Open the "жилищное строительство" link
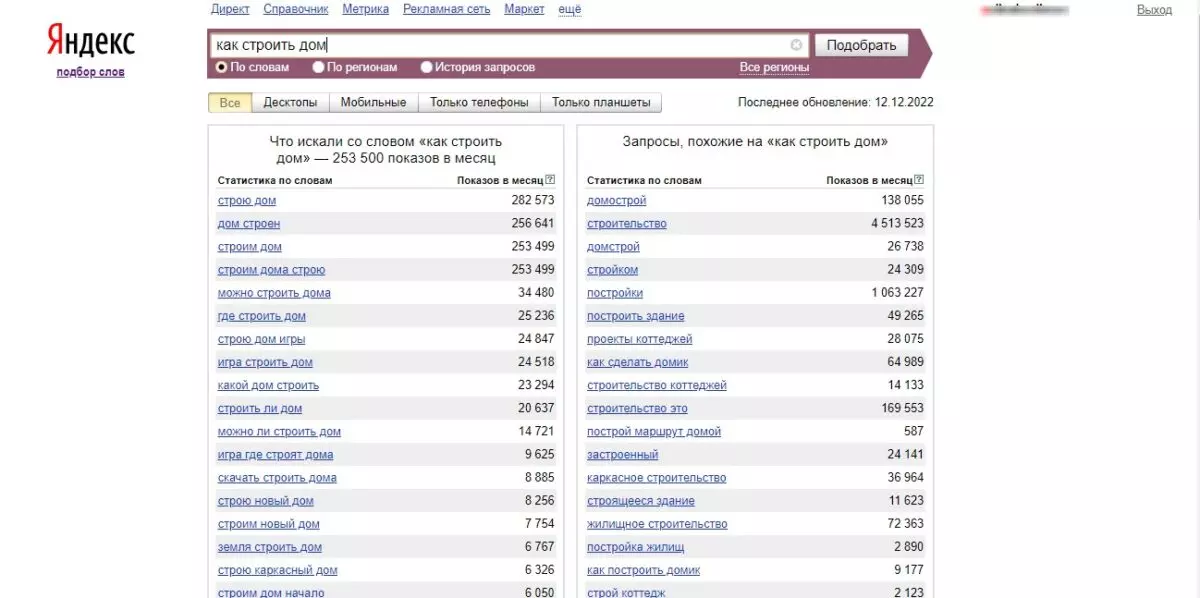1200x598 pixels. pos(657,524)
